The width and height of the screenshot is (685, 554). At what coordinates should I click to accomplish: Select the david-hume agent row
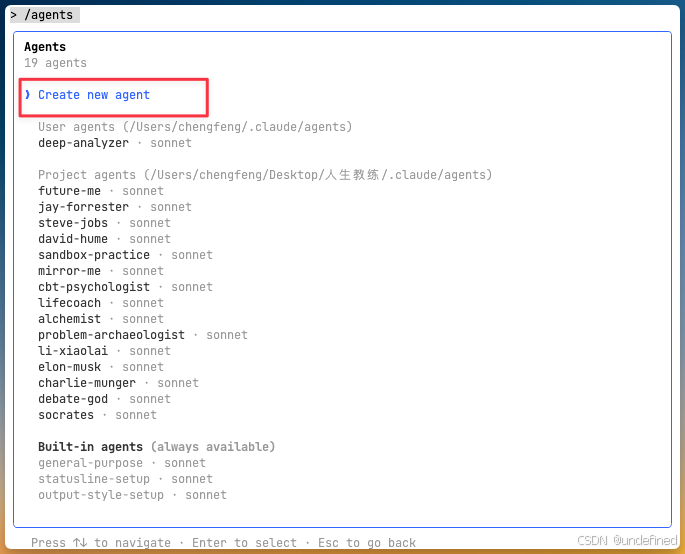pos(104,239)
